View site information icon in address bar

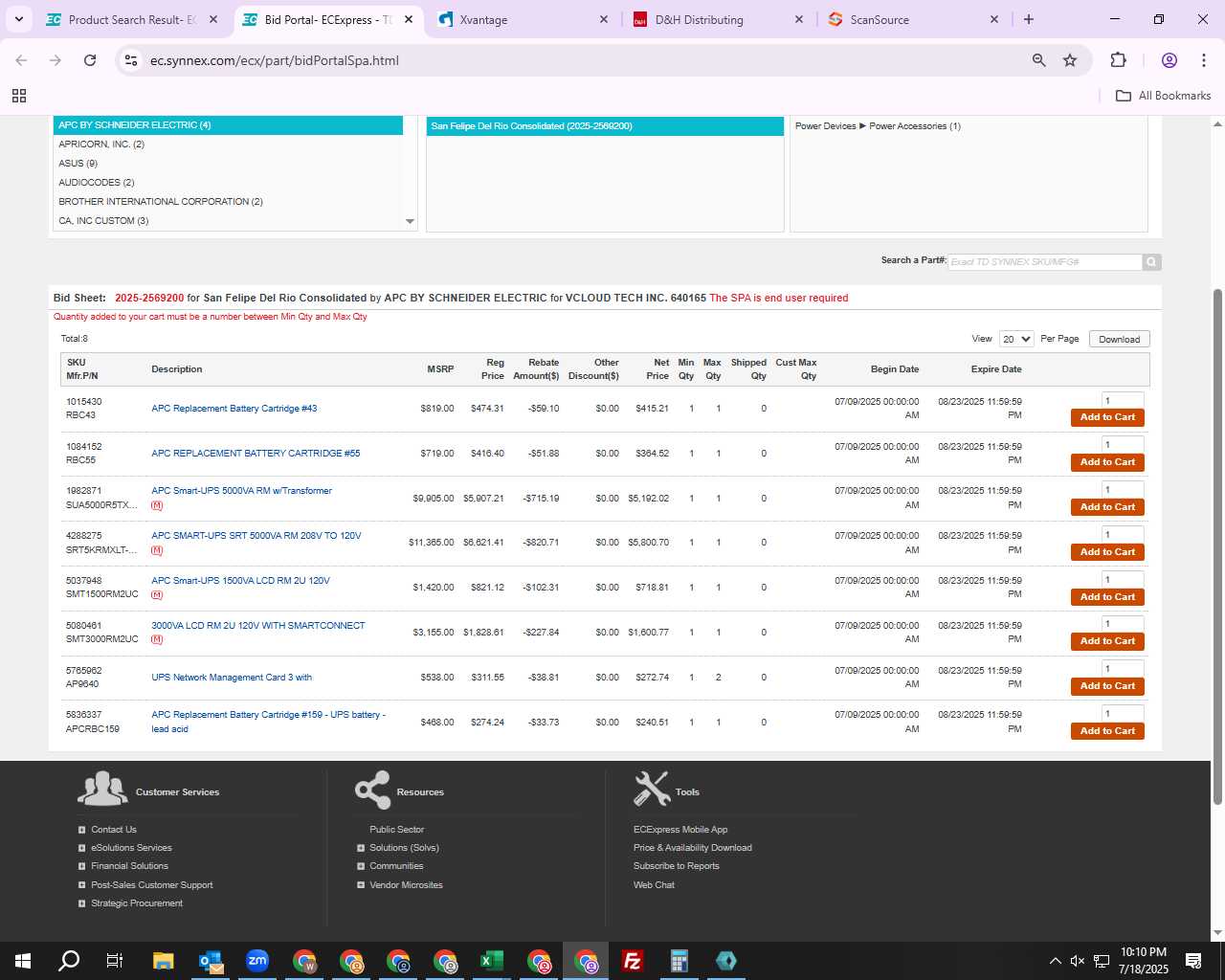point(131,60)
